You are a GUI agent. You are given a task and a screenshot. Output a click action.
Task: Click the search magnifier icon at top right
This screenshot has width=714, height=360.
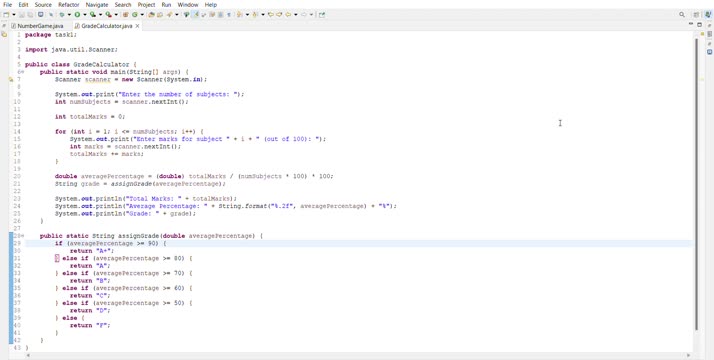tap(682, 15)
